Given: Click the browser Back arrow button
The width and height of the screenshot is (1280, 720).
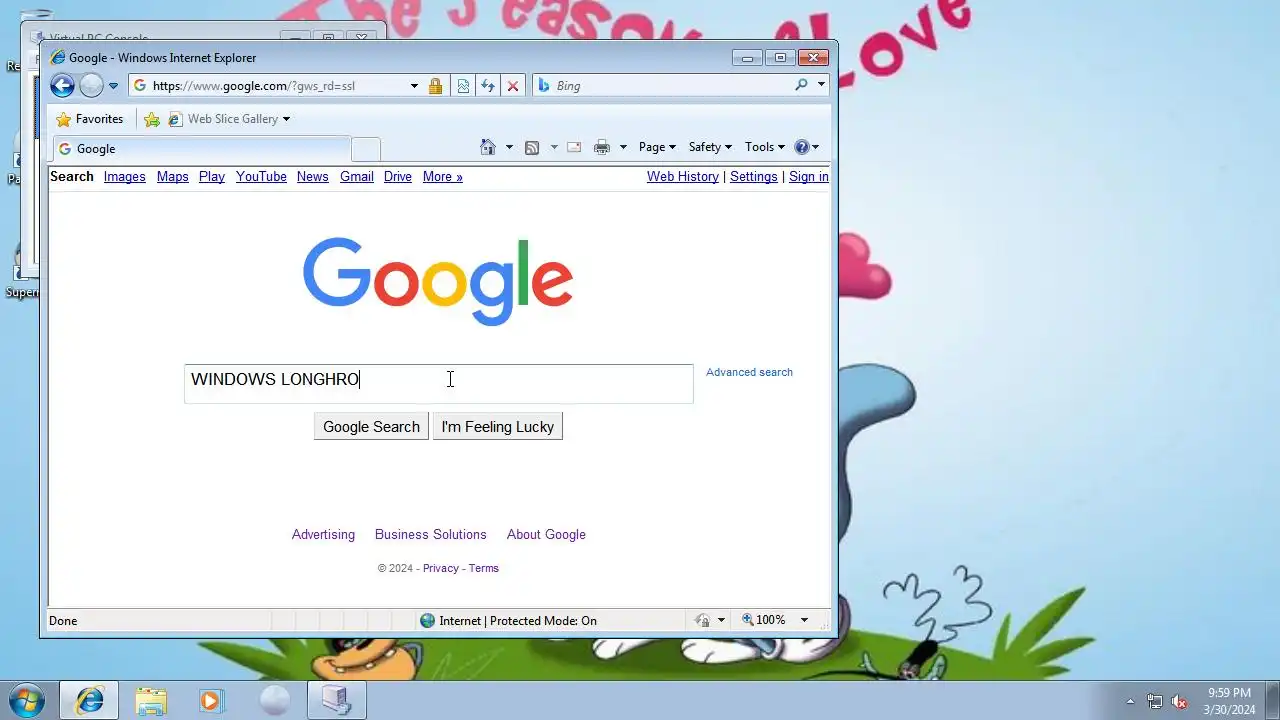Looking at the screenshot, I should 62,86.
